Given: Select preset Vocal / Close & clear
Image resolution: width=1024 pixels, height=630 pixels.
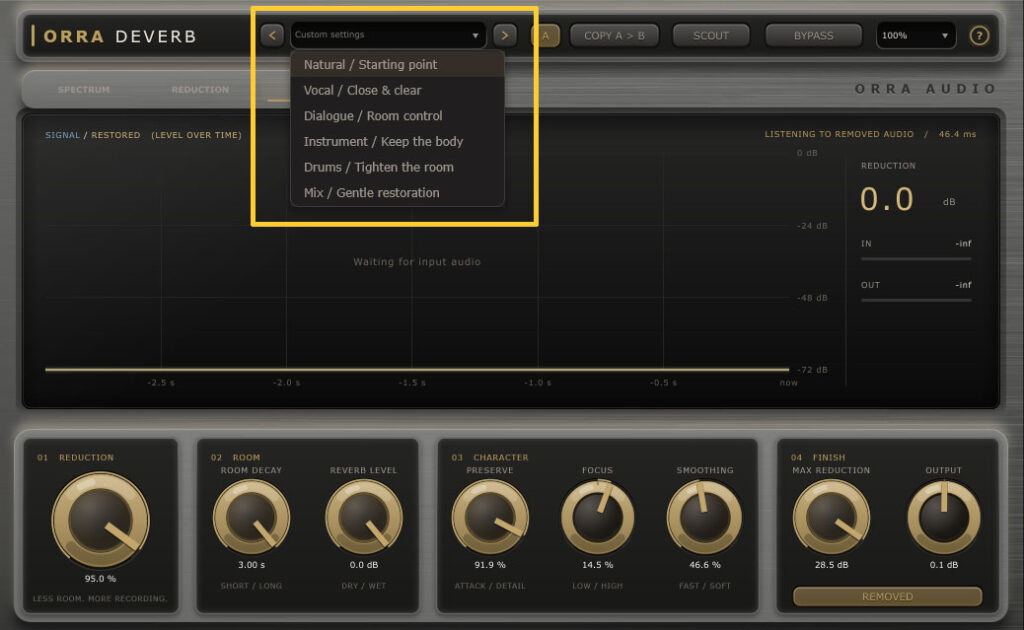Looking at the screenshot, I should 397,90.
